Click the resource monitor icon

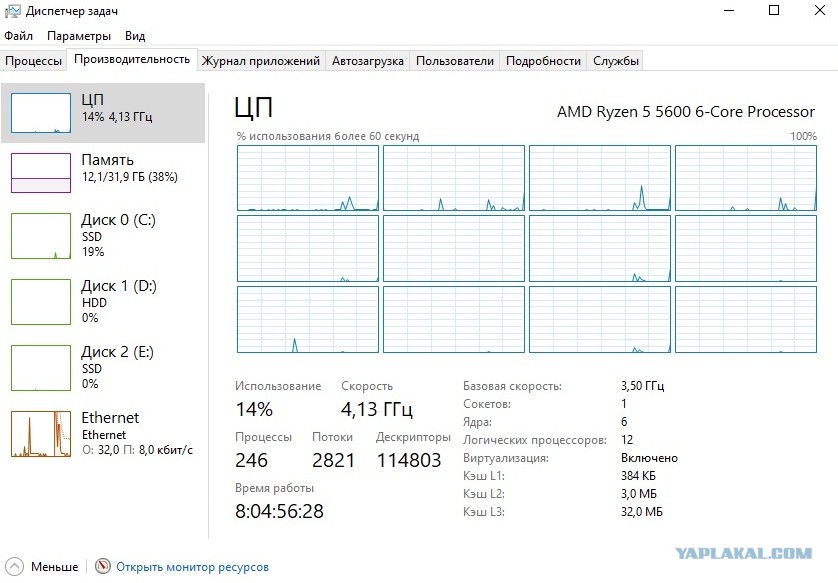tap(103, 566)
